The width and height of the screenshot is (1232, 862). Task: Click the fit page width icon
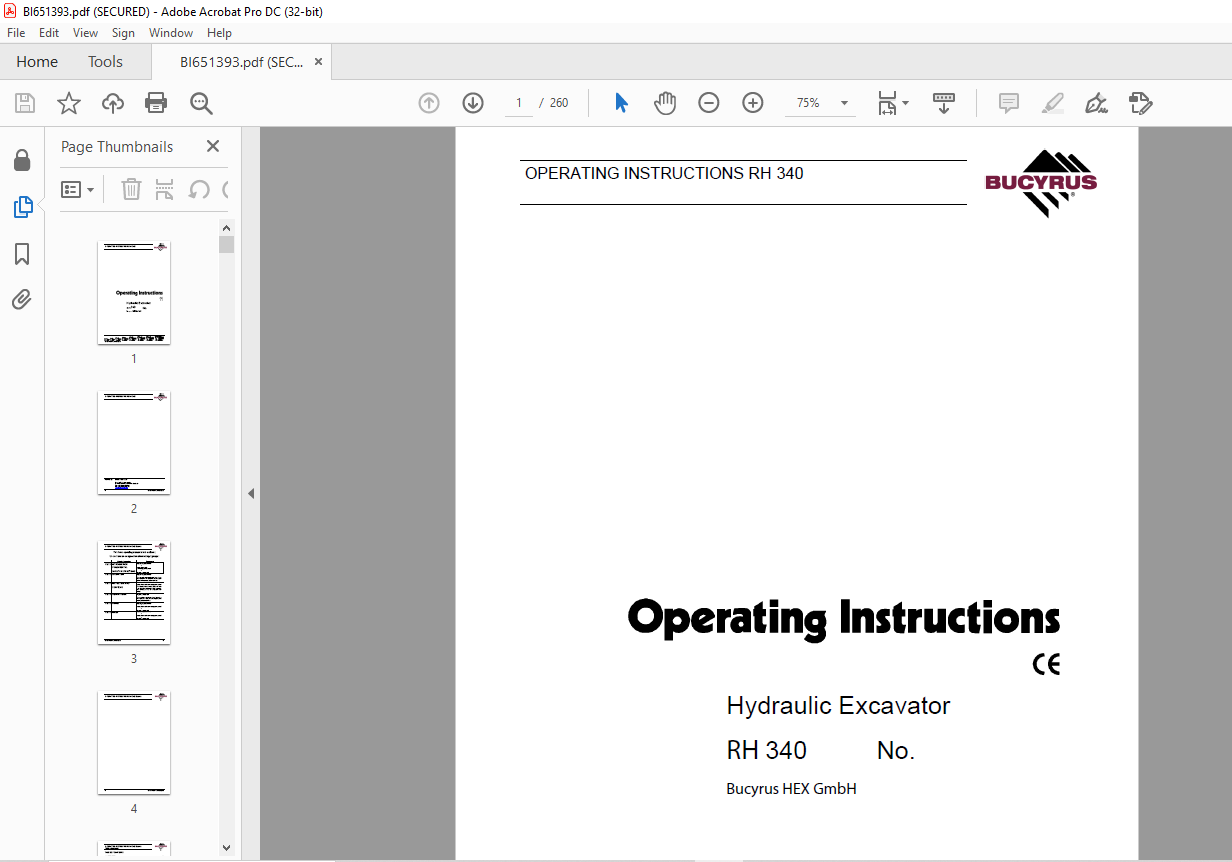887,103
